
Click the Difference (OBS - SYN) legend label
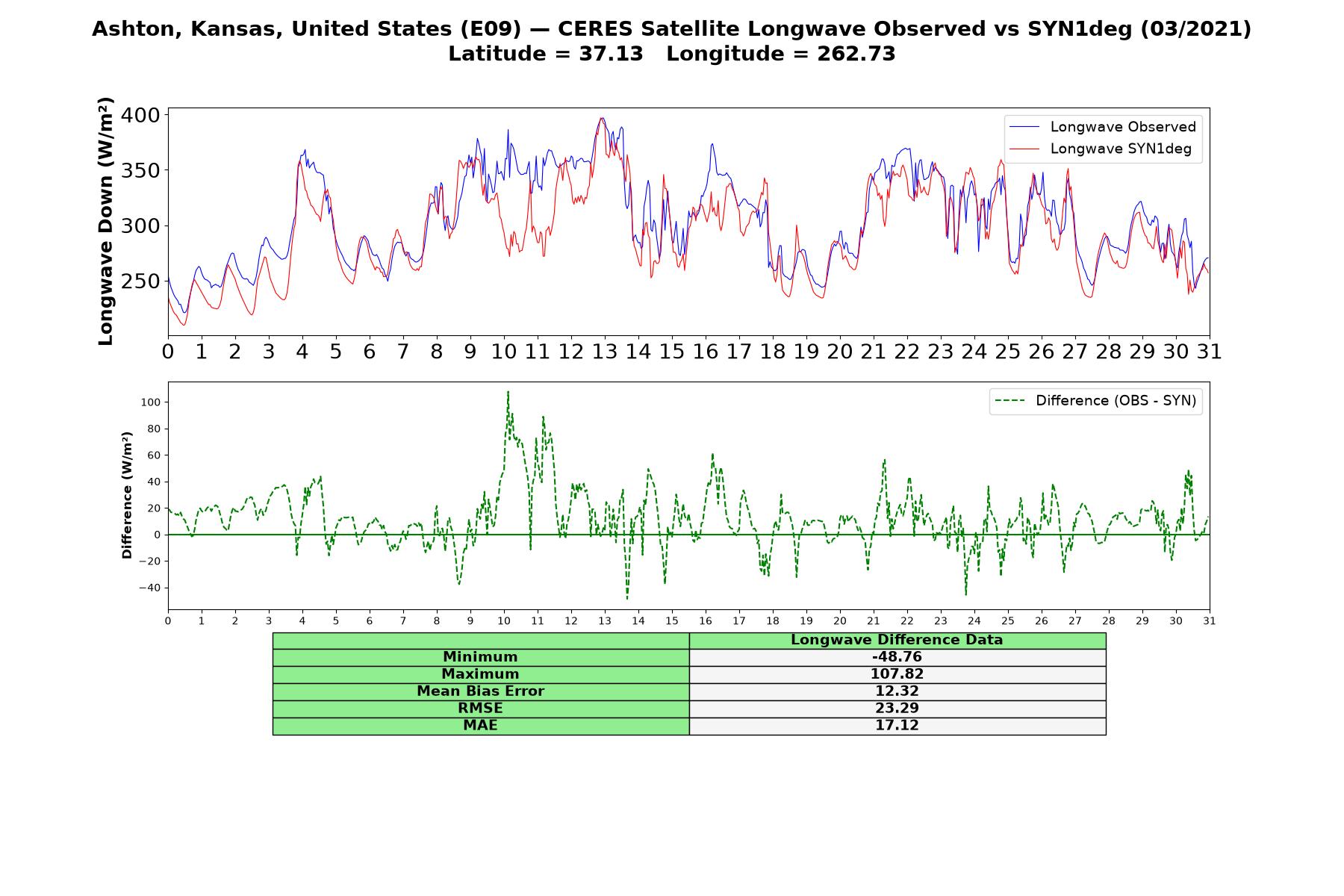pyautogui.click(x=1116, y=401)
